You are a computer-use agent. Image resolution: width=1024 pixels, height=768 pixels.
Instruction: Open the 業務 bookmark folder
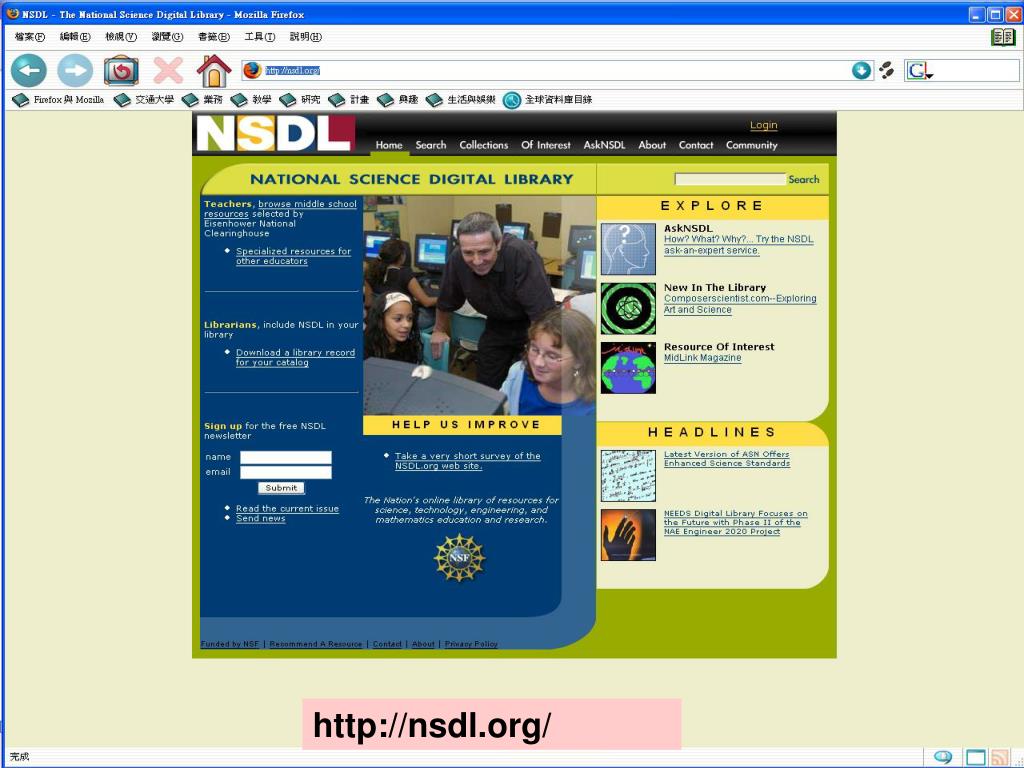pyautogui.click(x=202, y=100)
